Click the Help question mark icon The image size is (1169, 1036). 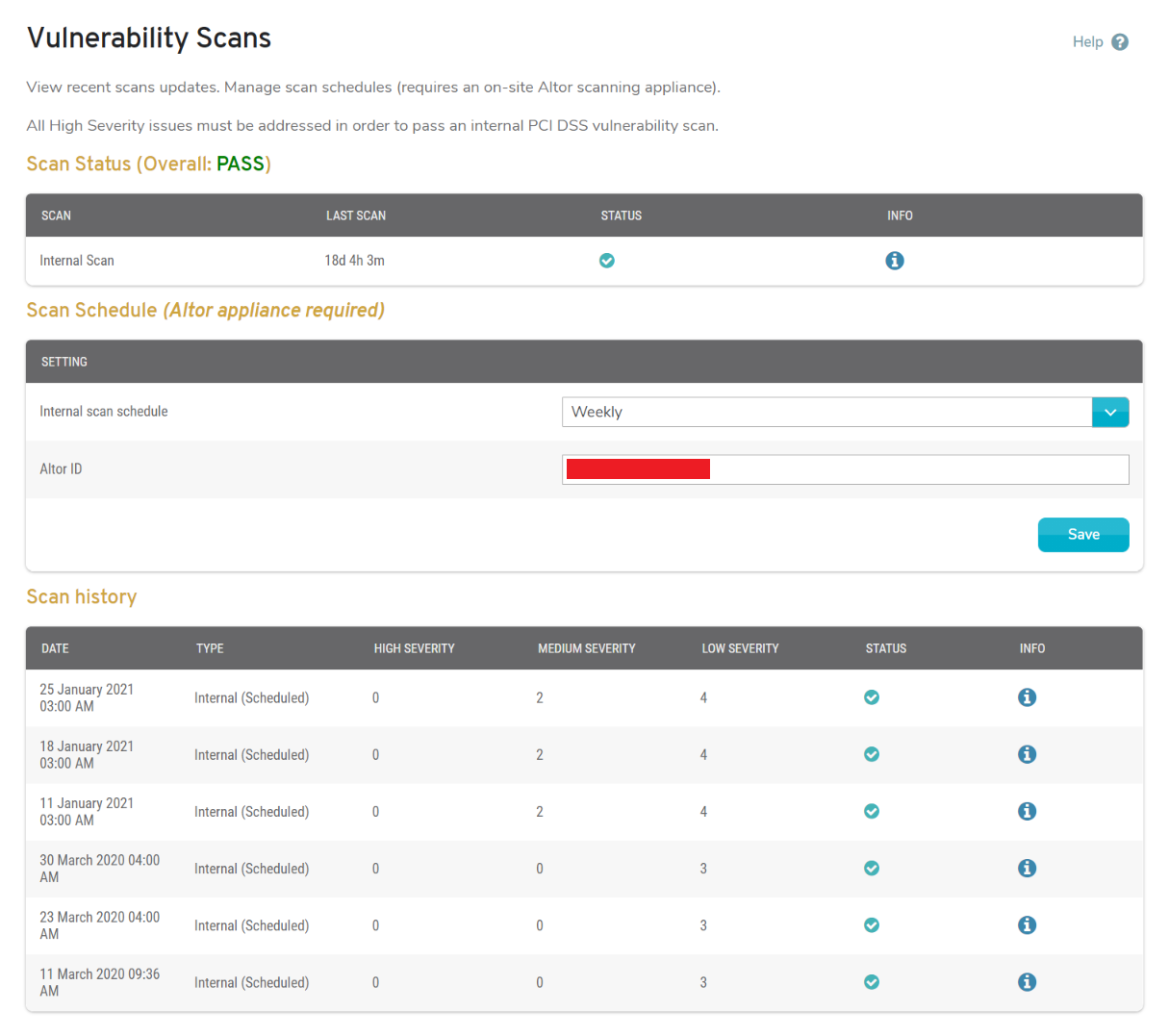pyautogui.click(x=1120, y=42)
